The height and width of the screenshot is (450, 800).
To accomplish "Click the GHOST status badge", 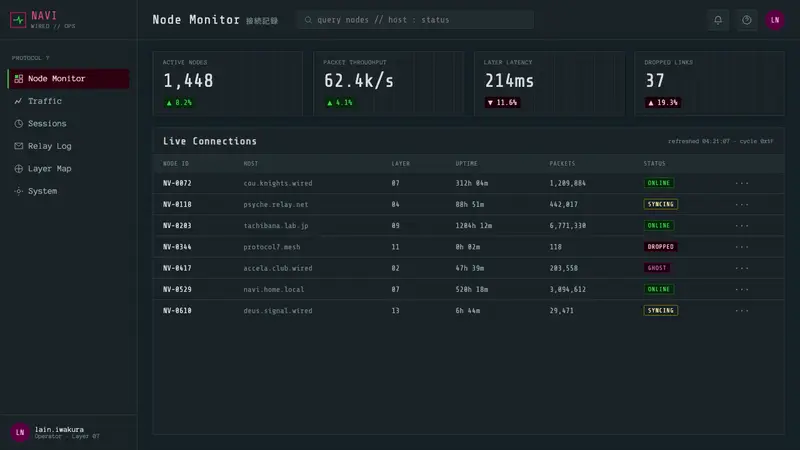I will (657, 268).
